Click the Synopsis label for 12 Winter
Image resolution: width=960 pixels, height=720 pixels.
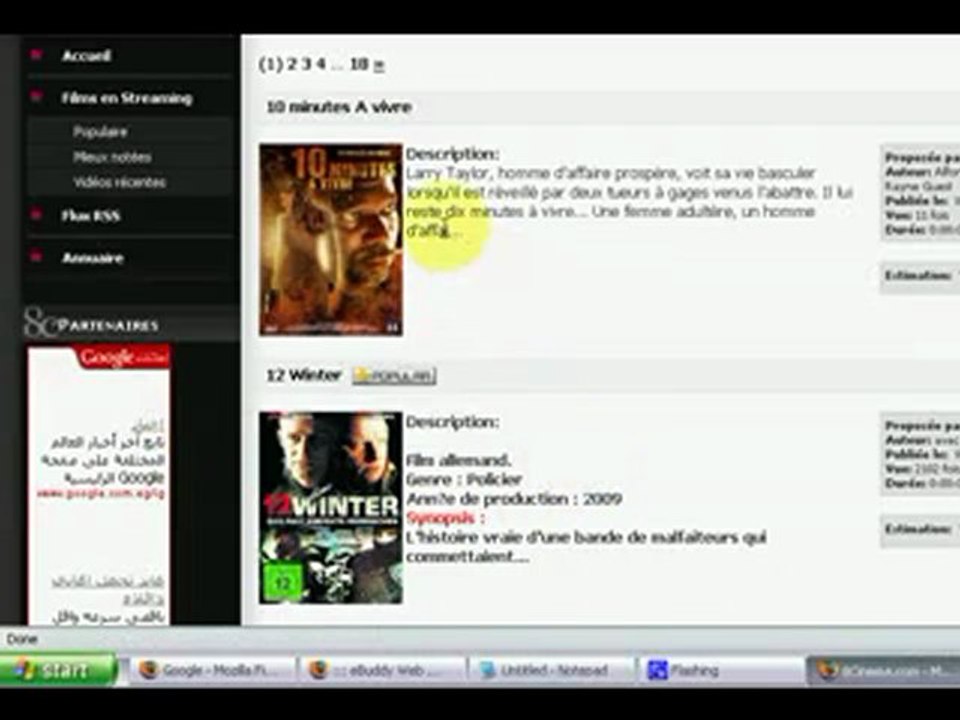point(445,518)
